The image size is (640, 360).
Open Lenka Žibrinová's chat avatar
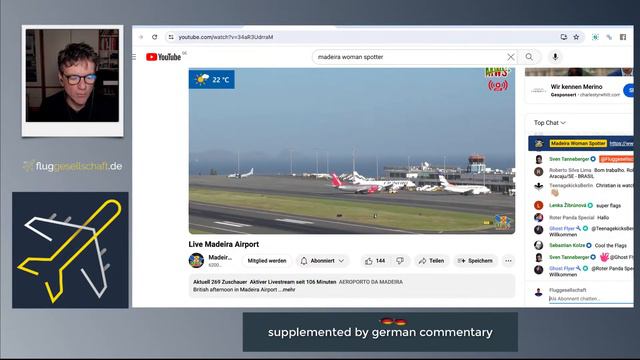(x=539, y=205)
